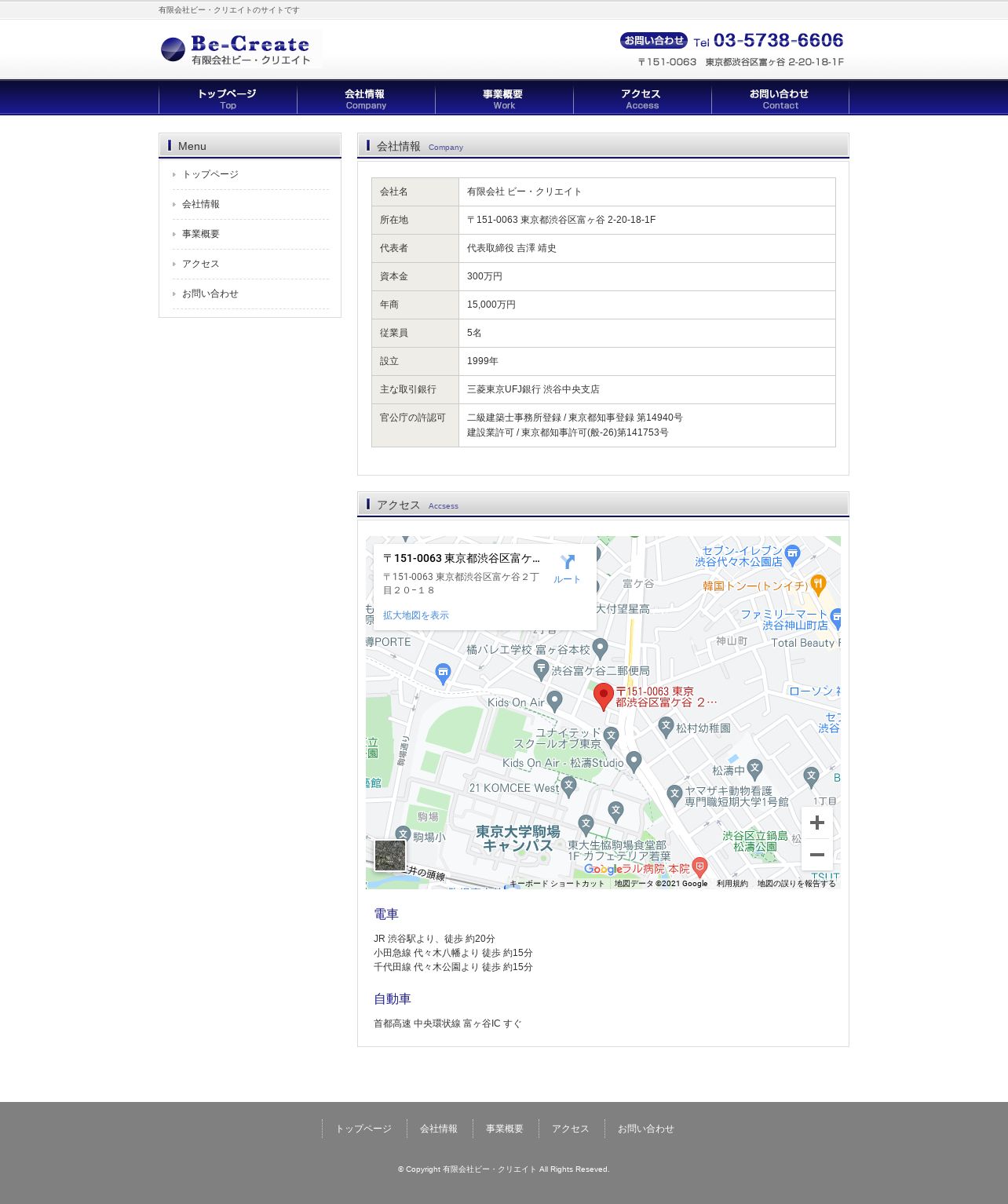Click the 橘バレエ学校 map marker
Viewport: 1008px width, 1204px height.
[x=601, y=648]
